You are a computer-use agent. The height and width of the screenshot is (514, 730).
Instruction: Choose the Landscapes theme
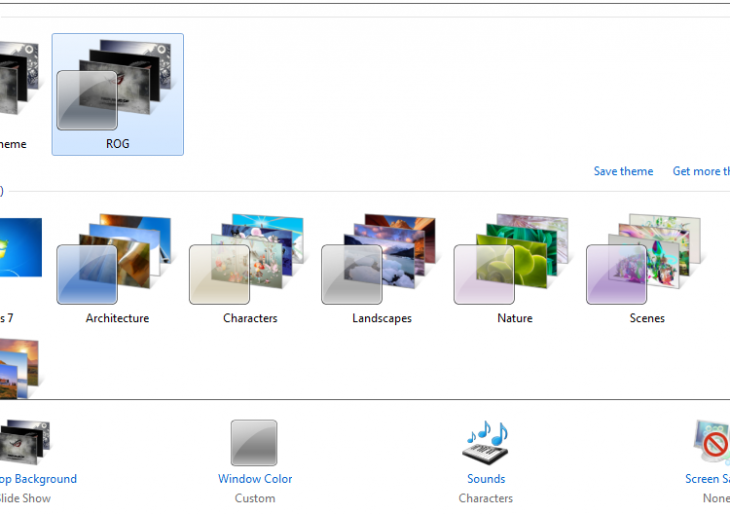[379, 259]
